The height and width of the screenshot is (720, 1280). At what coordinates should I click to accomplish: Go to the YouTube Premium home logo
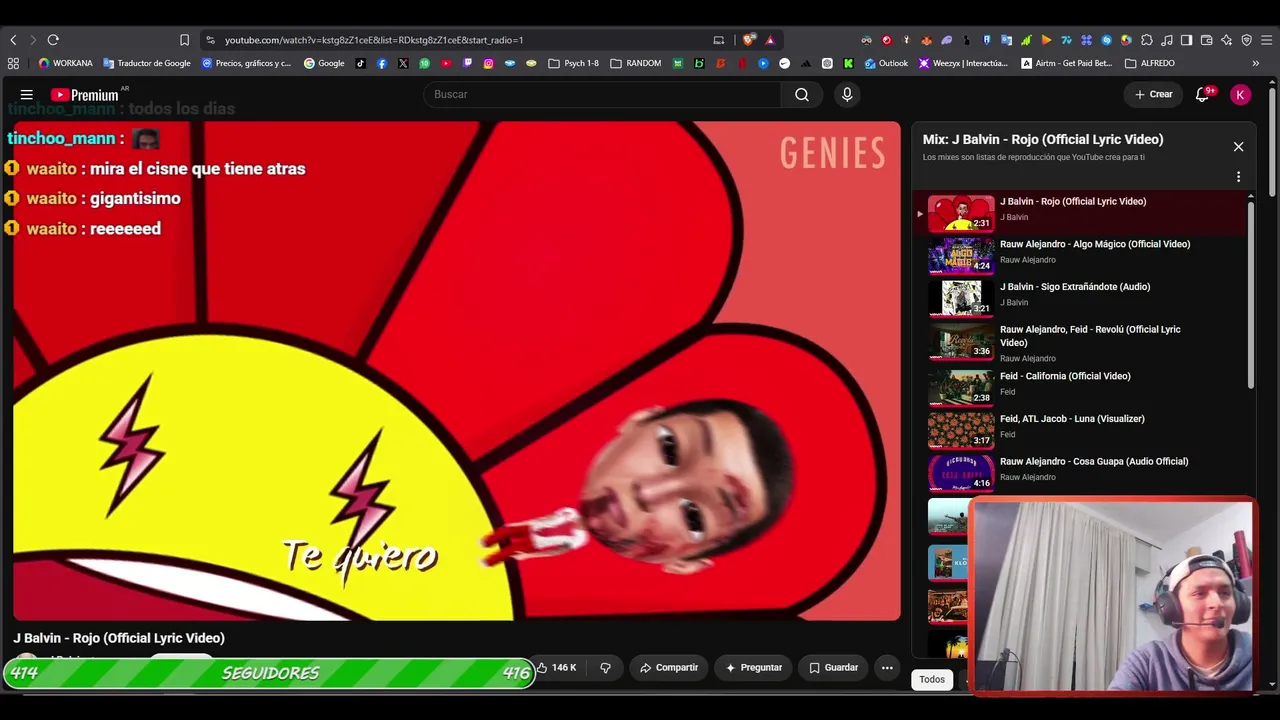[x=85, y=95]
